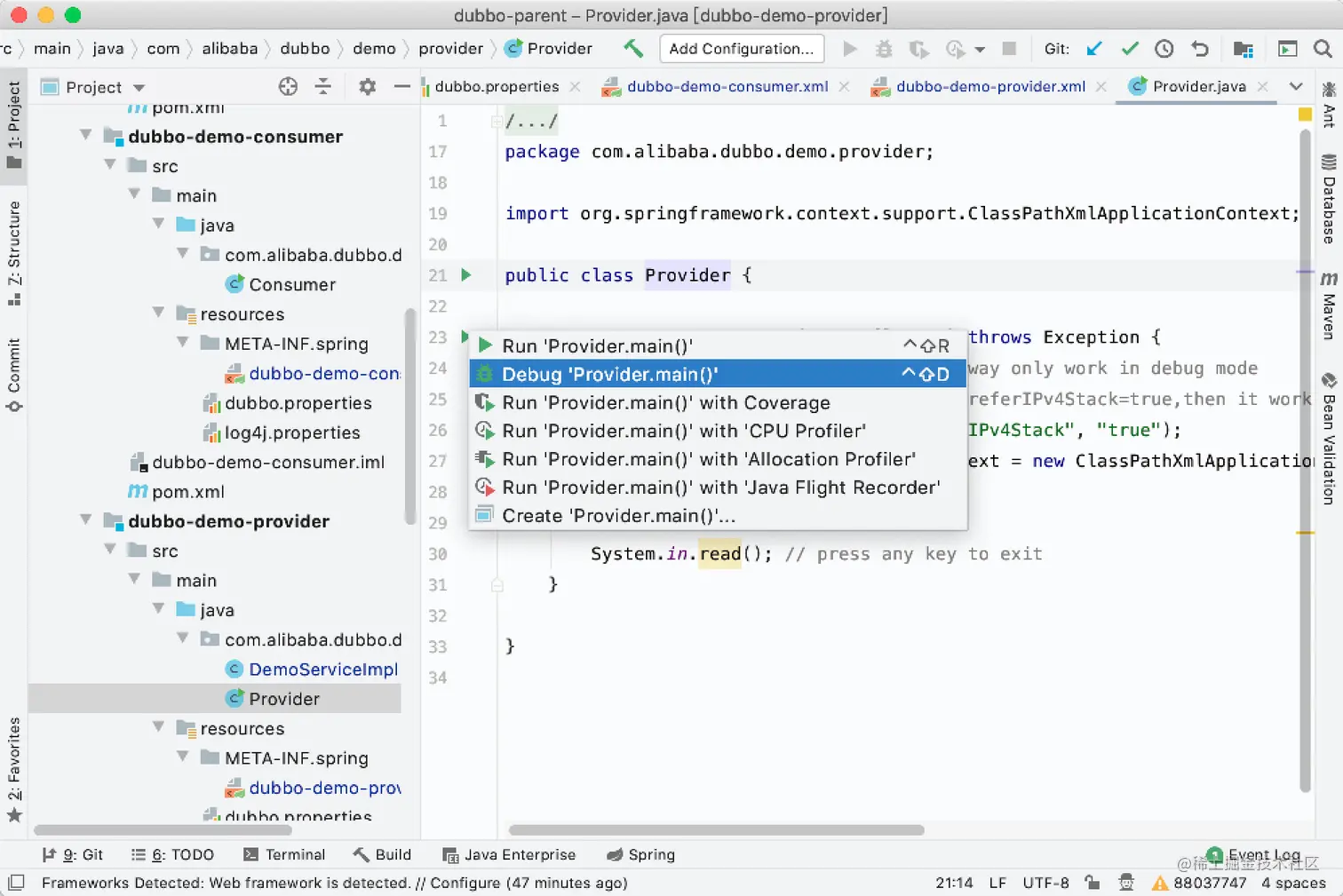Image resolution: width=1343 pixels, height=896 pixels.
Task: Toggle the 6: TODO bottom tool window
Action: [172, 854]
